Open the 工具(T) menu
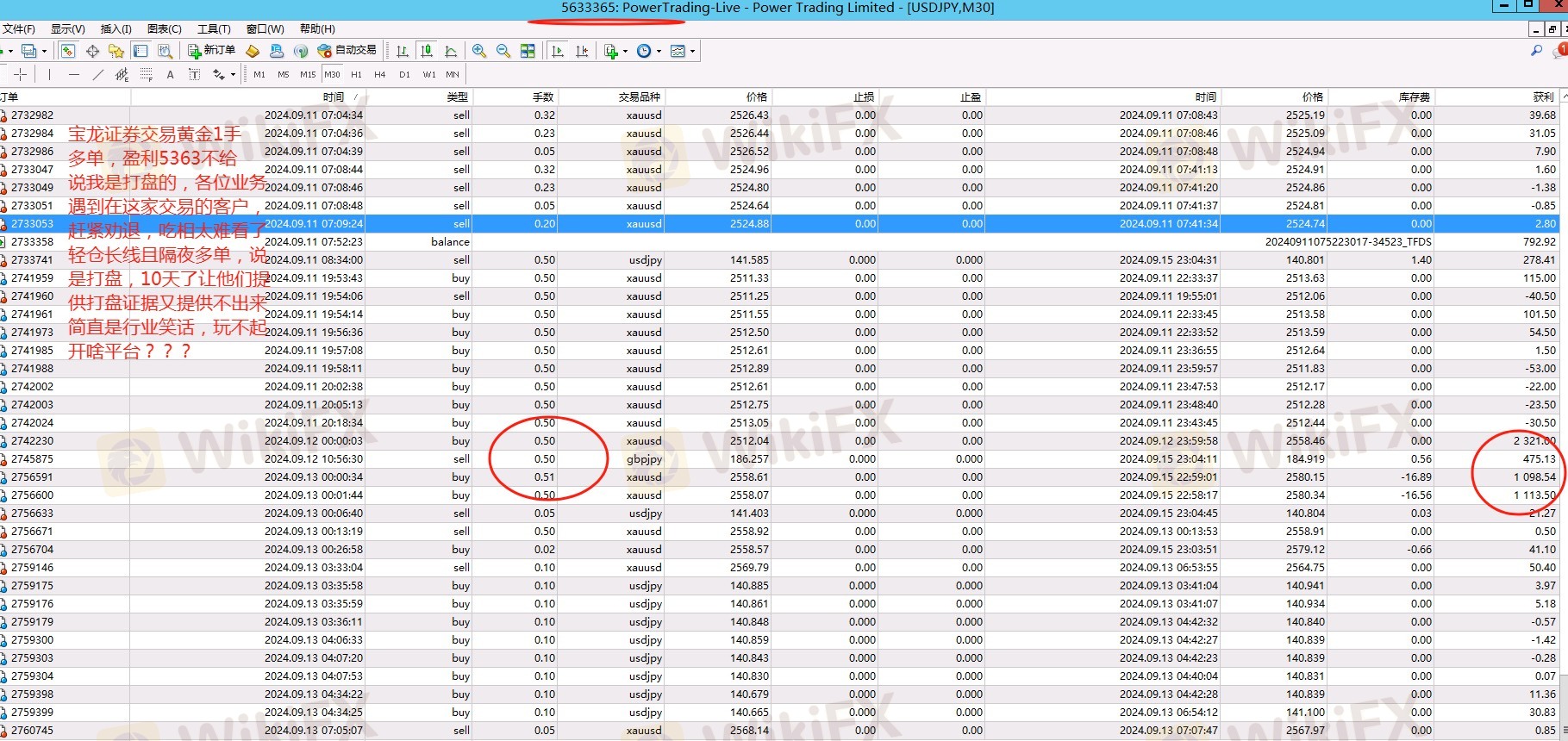The height and width of the screenshot is (741, 1568). pos(214,29)
